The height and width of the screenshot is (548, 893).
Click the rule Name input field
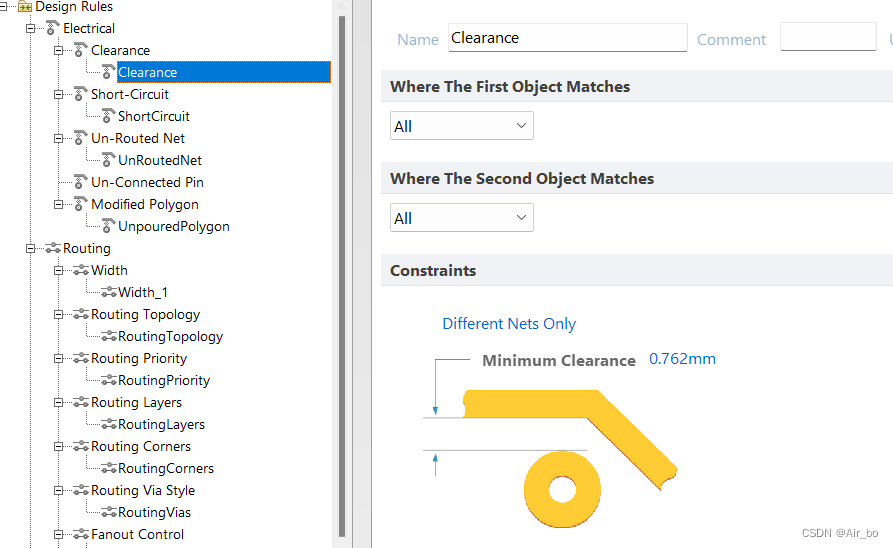click(x=567, y=38)
